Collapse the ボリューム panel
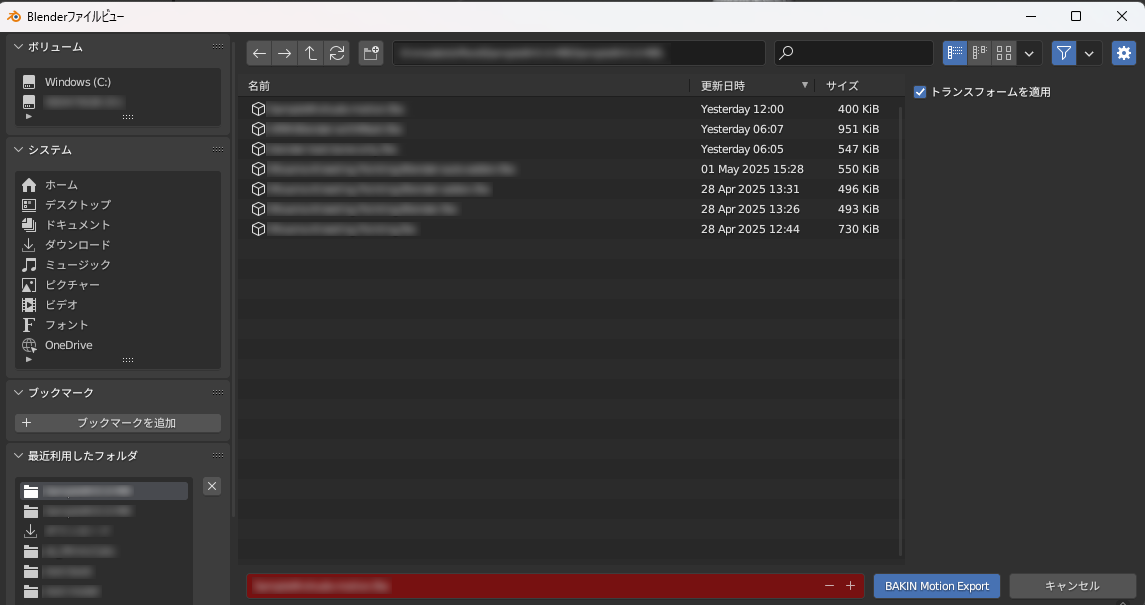Screen dimensions: 1145x605 19,47
